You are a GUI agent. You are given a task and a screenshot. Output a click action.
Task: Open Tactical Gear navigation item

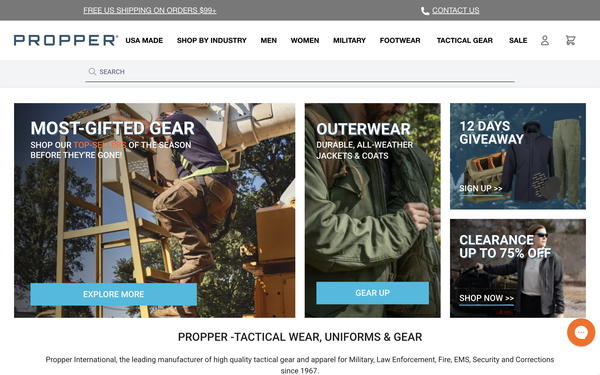click(465, 40)
